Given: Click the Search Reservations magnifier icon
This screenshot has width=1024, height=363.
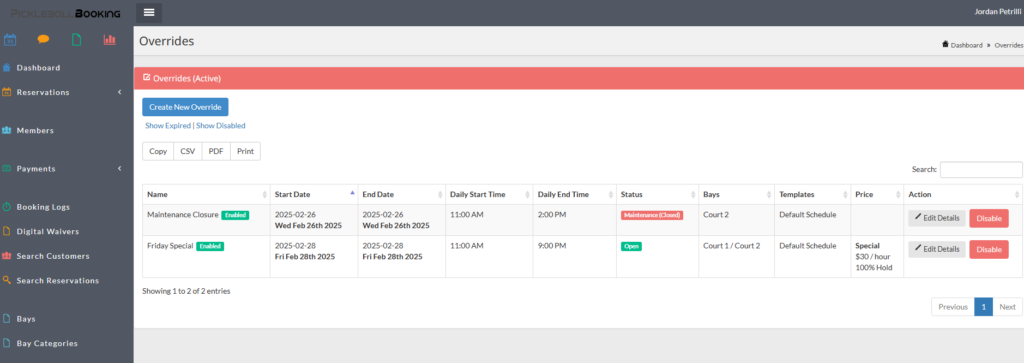Looking at the screenshot, I should pyautogui.click(x=7, y=280).
